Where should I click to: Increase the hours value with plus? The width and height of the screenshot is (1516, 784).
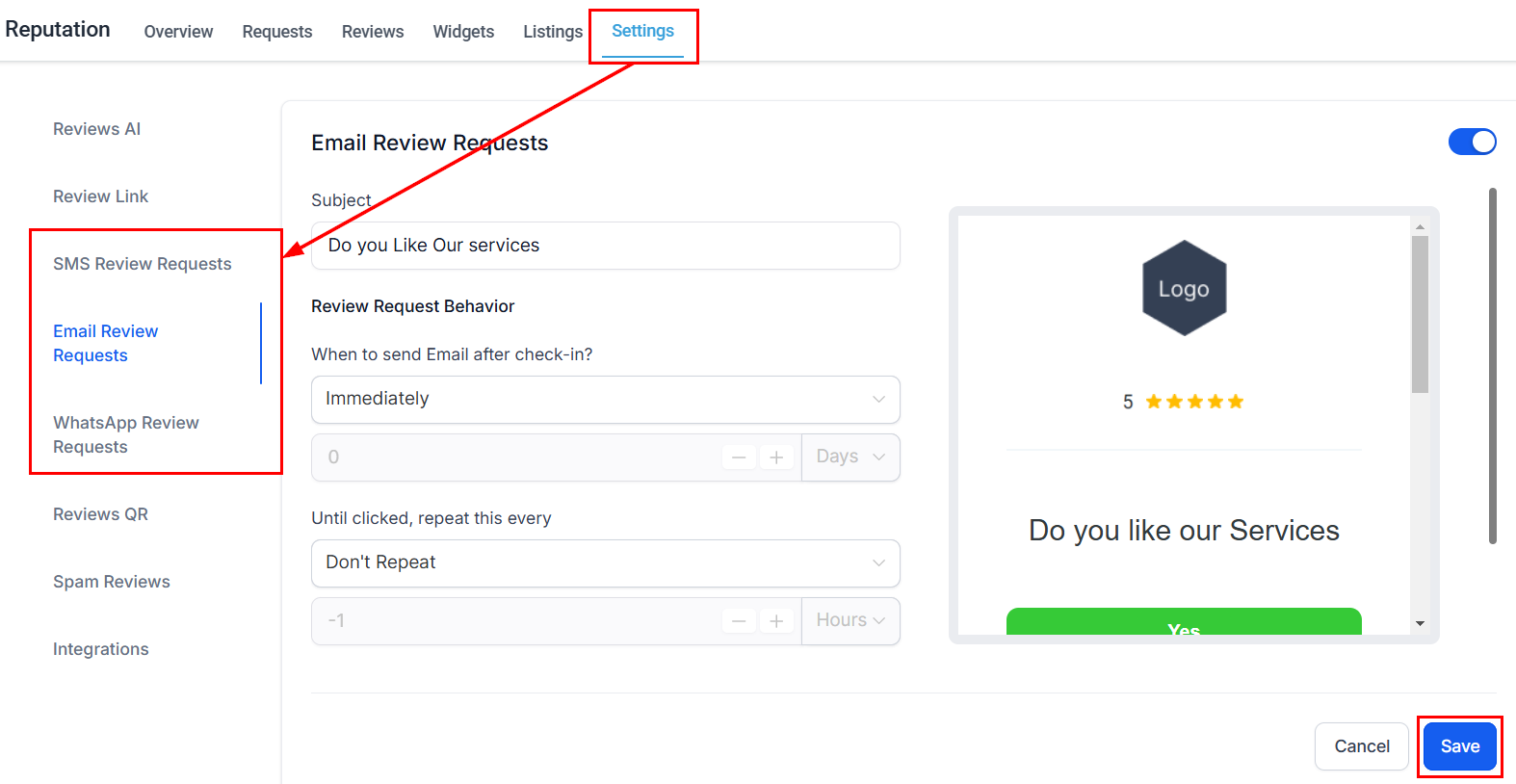point(776,621)
